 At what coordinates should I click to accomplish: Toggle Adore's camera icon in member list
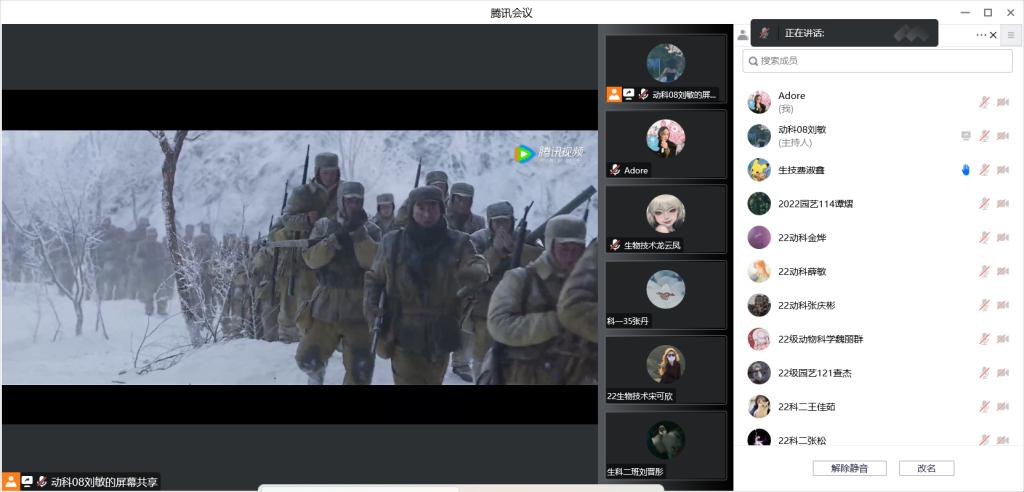1003,102
